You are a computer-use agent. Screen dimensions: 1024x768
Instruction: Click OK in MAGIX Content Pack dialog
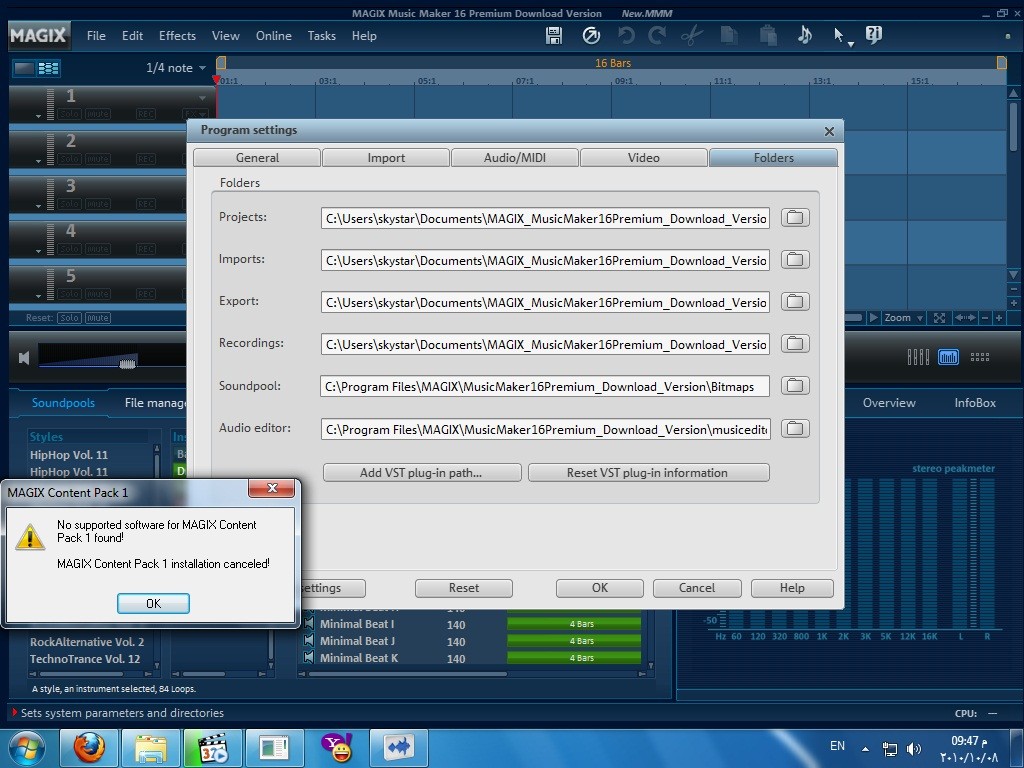[153, 603]
